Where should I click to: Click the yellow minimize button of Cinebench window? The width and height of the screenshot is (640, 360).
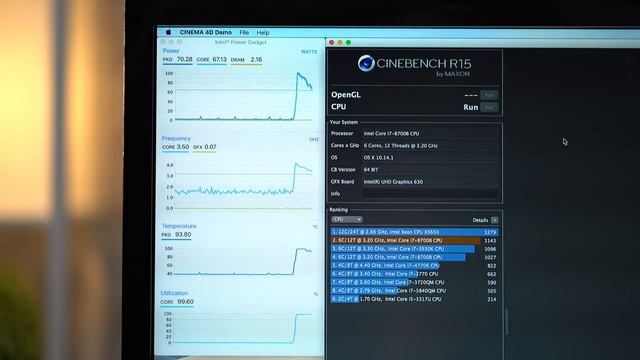tap(340, 42)
